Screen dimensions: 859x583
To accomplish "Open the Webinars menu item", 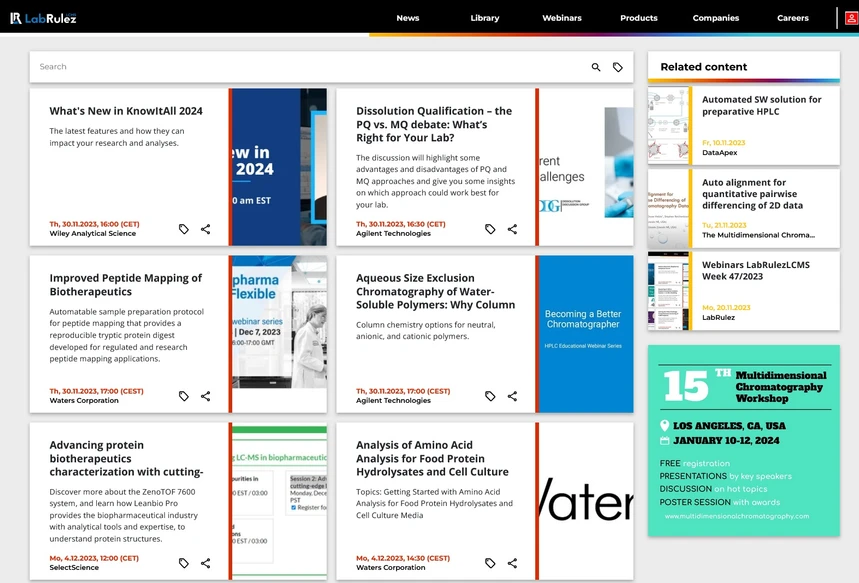I will [x=562, y=18].
